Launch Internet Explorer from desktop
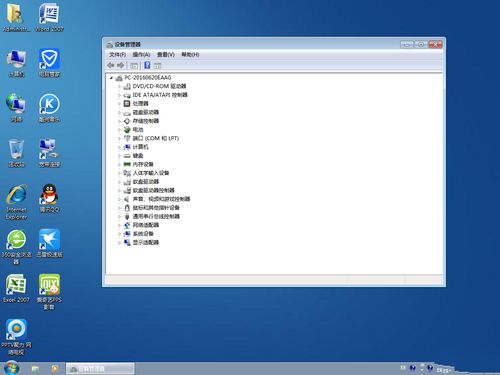 tap(16, 202)
